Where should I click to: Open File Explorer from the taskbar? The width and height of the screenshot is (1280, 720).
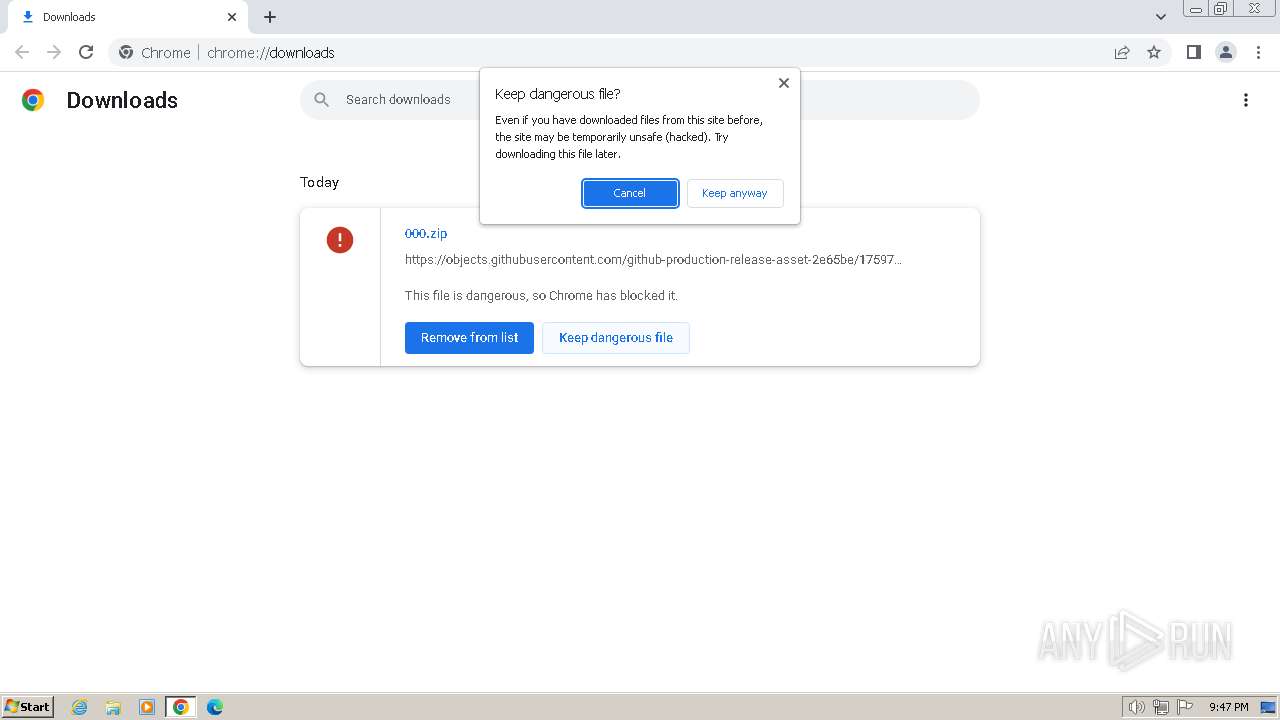coord(113,707)
